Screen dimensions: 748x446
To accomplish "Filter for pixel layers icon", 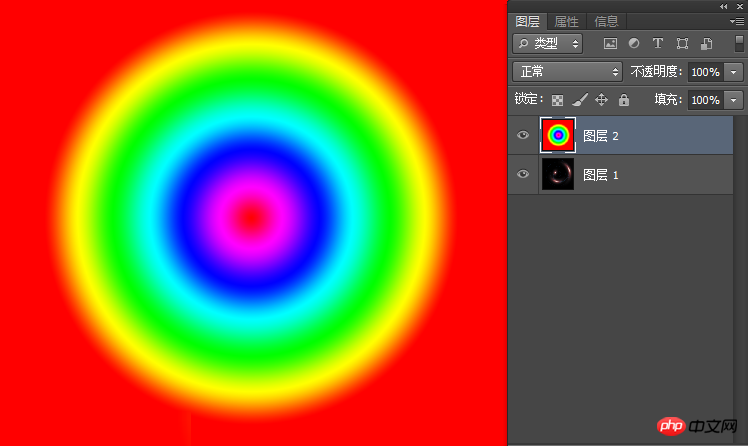I will [610, 44].
